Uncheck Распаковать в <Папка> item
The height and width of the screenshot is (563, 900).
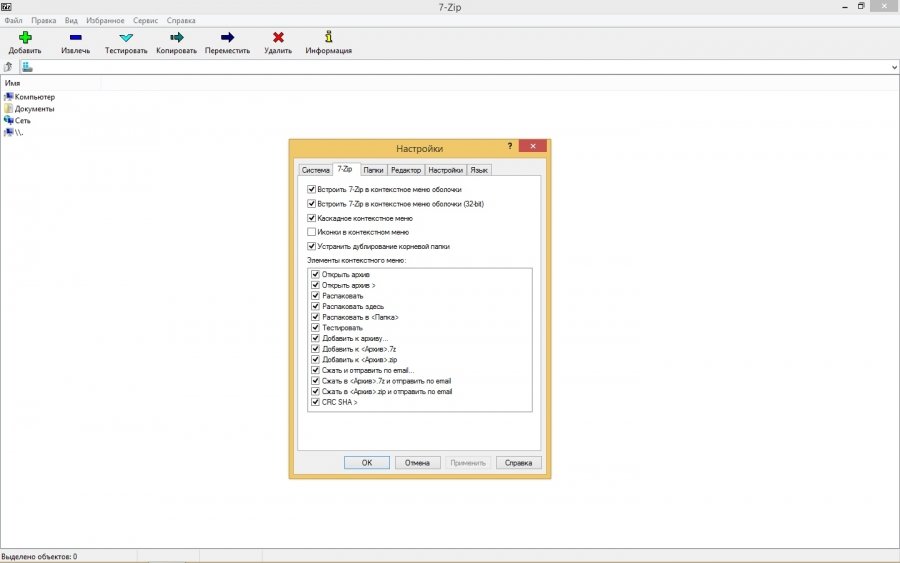click(x=315, y=317)
